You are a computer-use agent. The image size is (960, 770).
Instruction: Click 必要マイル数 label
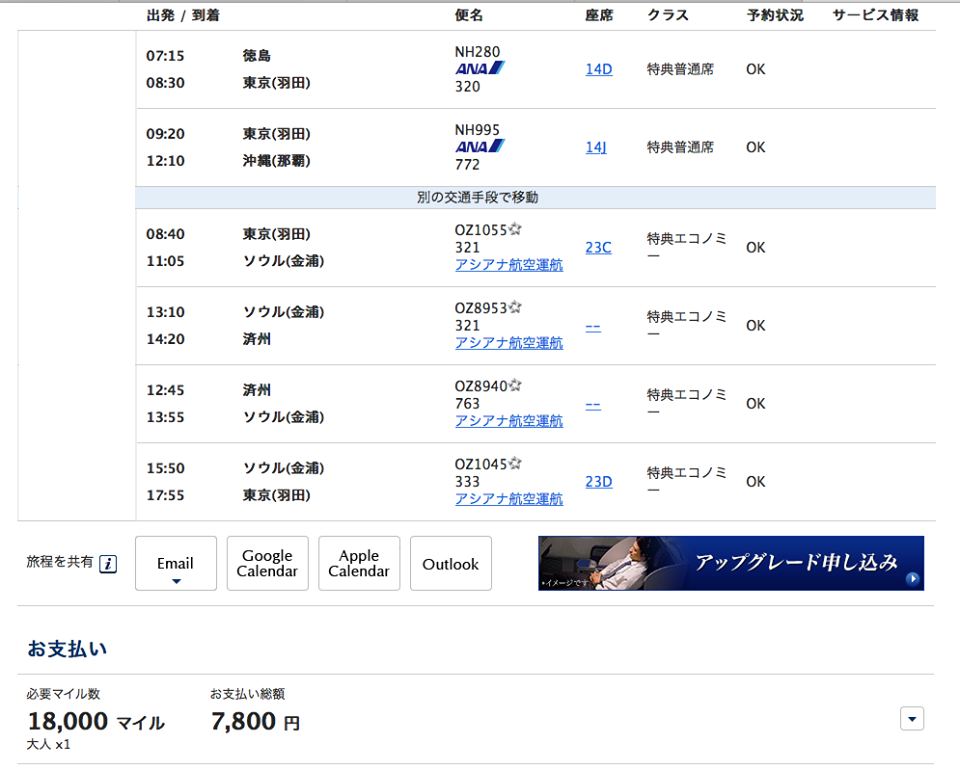63,694
